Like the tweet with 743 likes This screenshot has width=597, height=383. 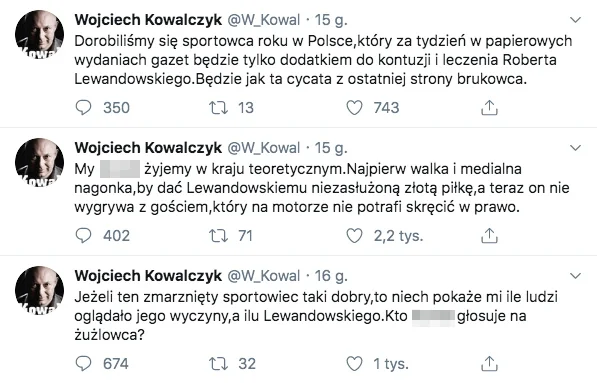tap(354, 107)
